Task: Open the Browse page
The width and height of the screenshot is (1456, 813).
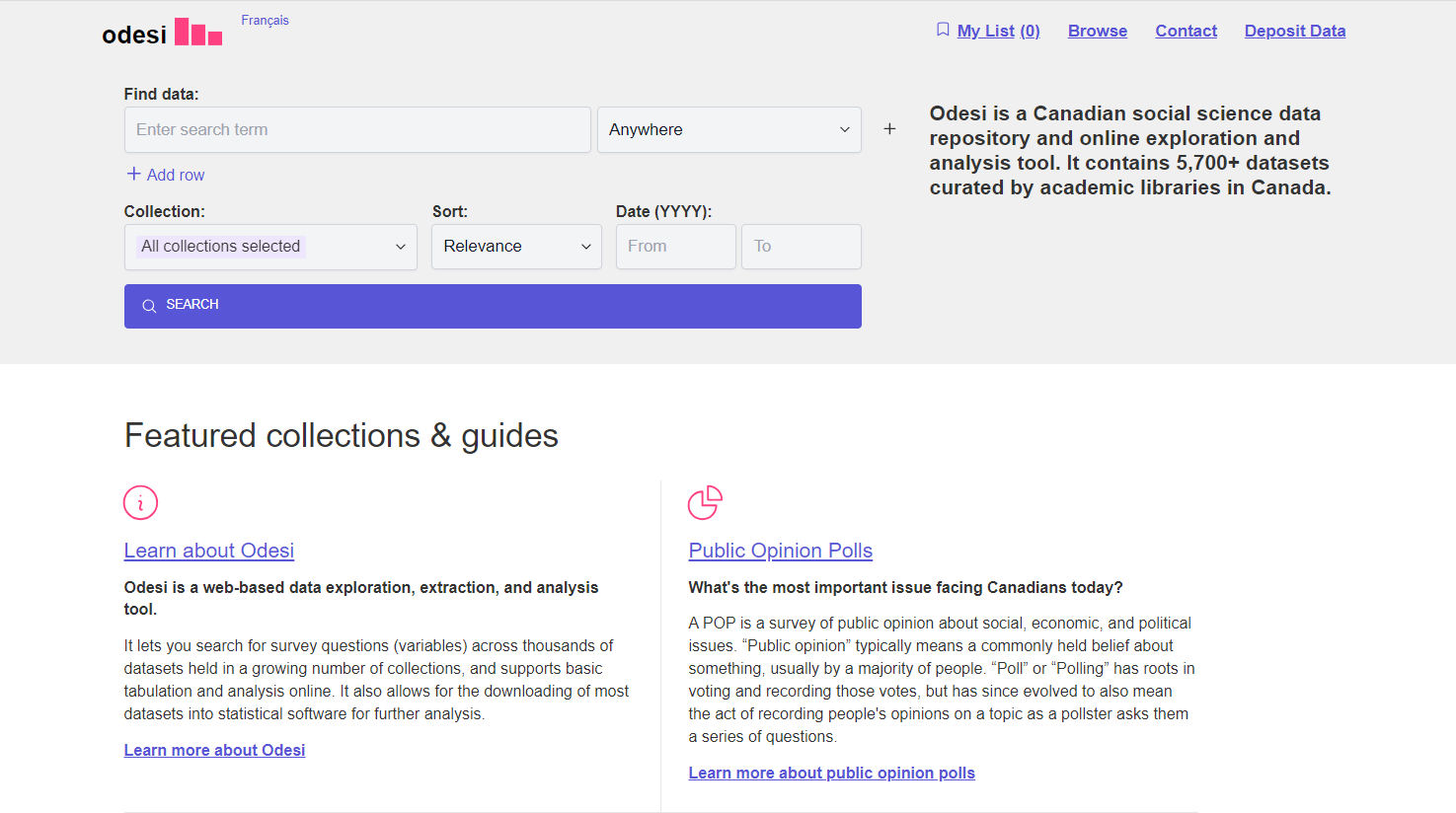Action: click(x=1098, y=31)
